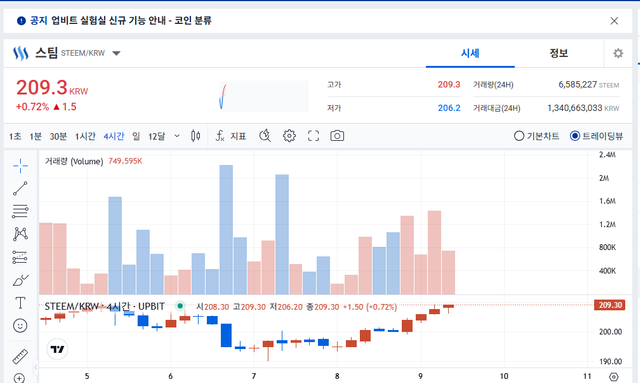Select the ruler measure tool
The width and height of the screenshot is (640, 383).
(20, 356)
